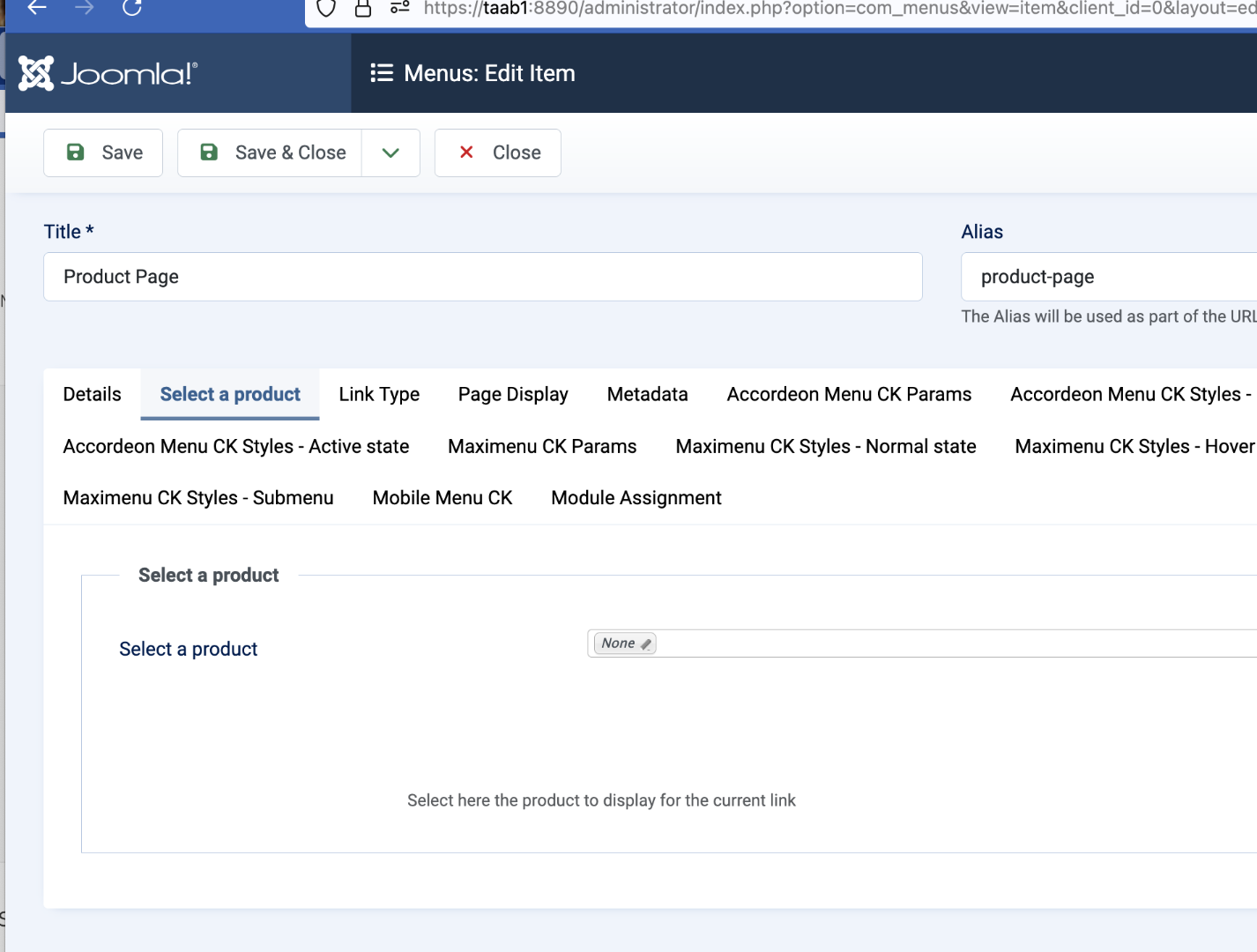This screenshot has width=1257, height=952.
Task: Open the Page Display tab
Action: click(513, 394)
